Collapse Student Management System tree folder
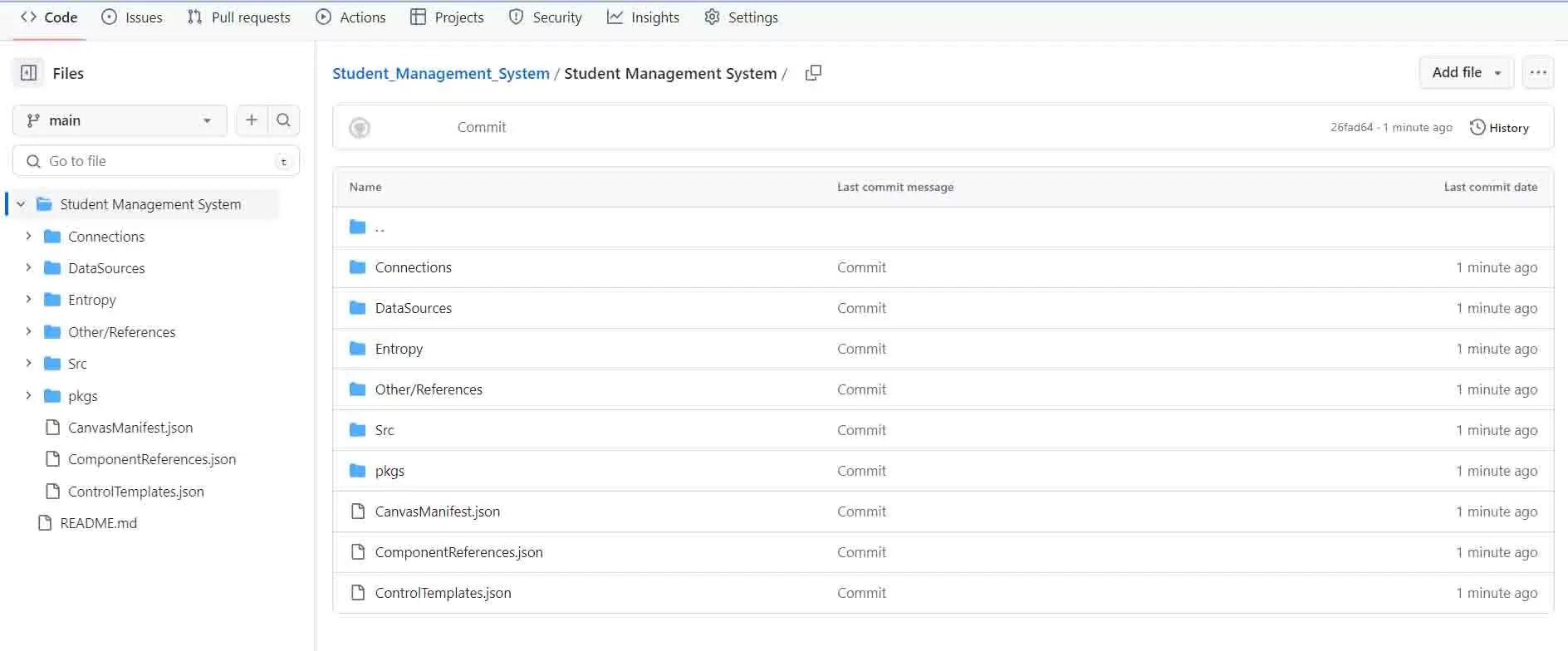This screenshot has width=1568, height=651. [21, 204]
